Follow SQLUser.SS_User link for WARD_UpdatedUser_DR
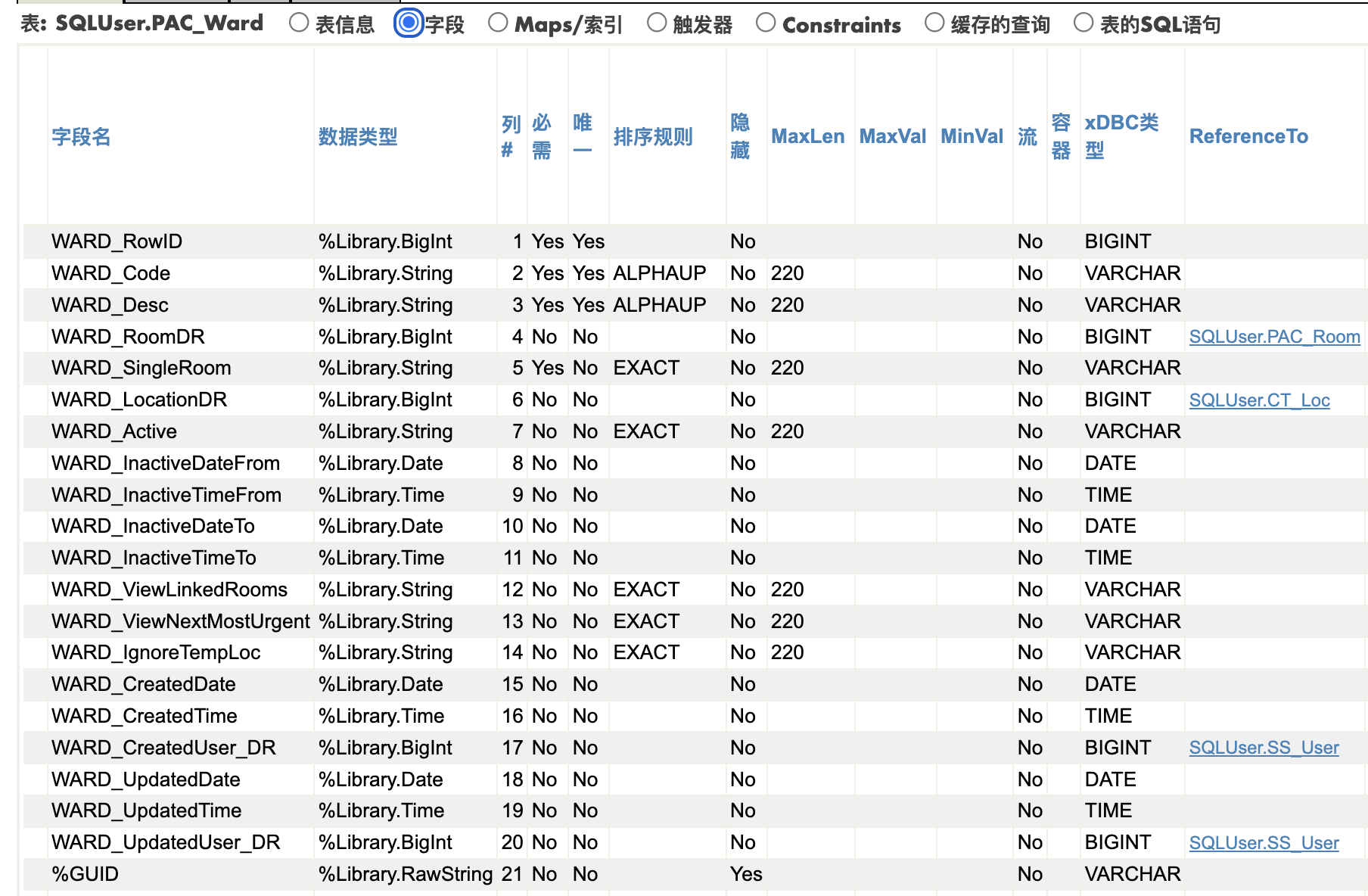Image resolution: width=1368 pixels, height=896 pixels. point(1264,843)
